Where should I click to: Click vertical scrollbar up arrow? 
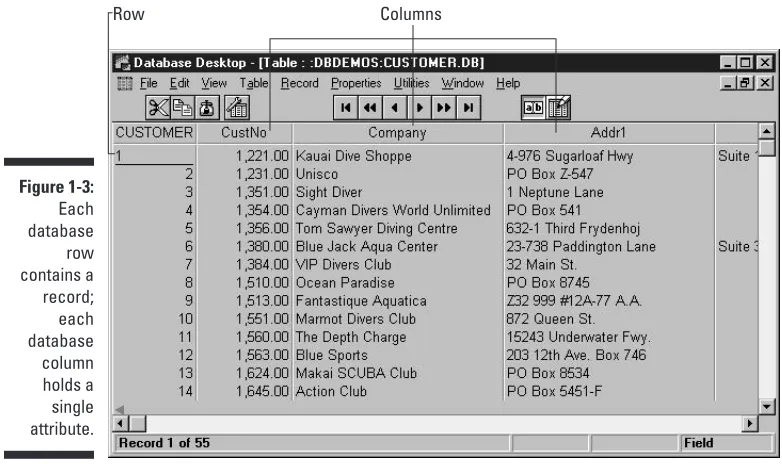tap(767, 131)
